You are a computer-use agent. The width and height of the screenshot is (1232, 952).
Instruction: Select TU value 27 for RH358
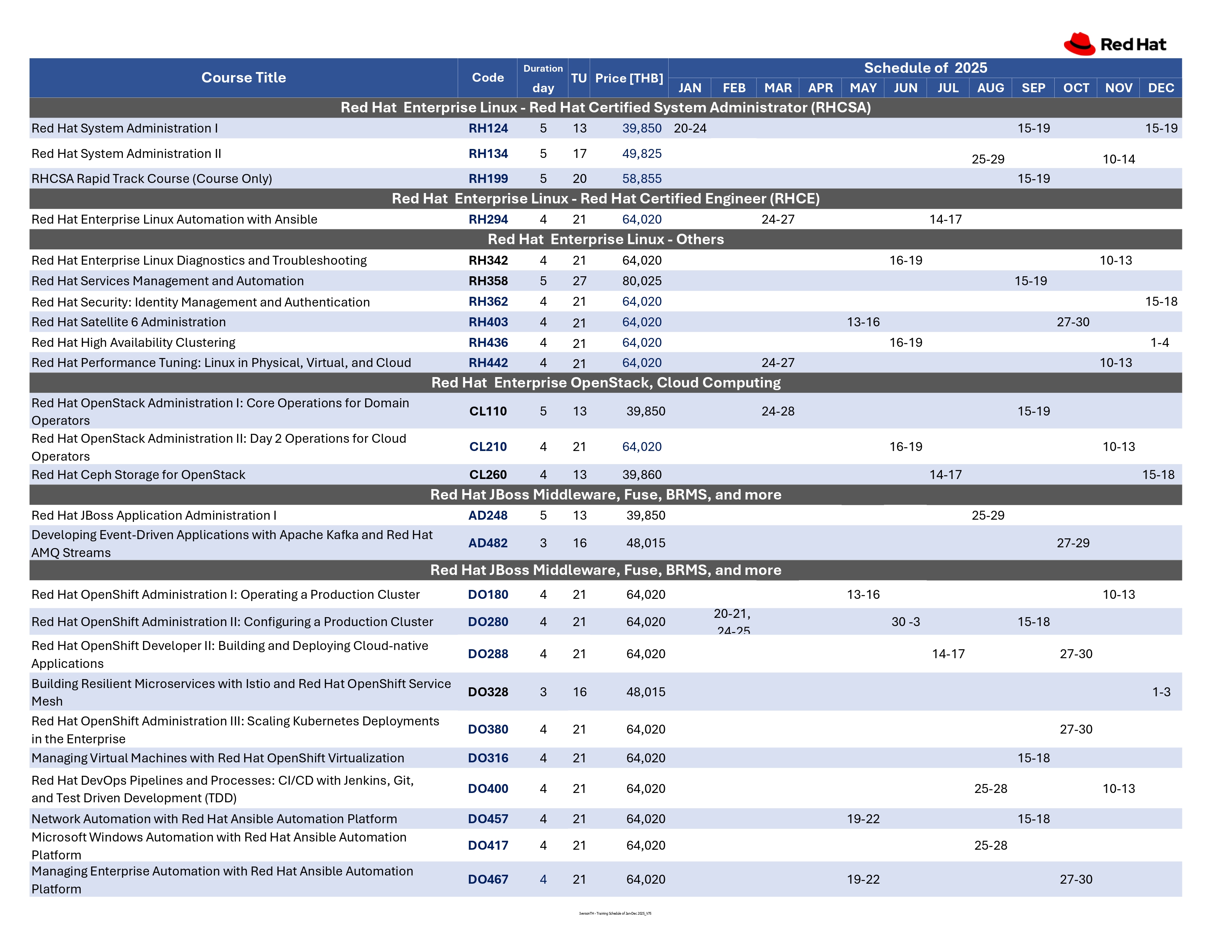579,281
